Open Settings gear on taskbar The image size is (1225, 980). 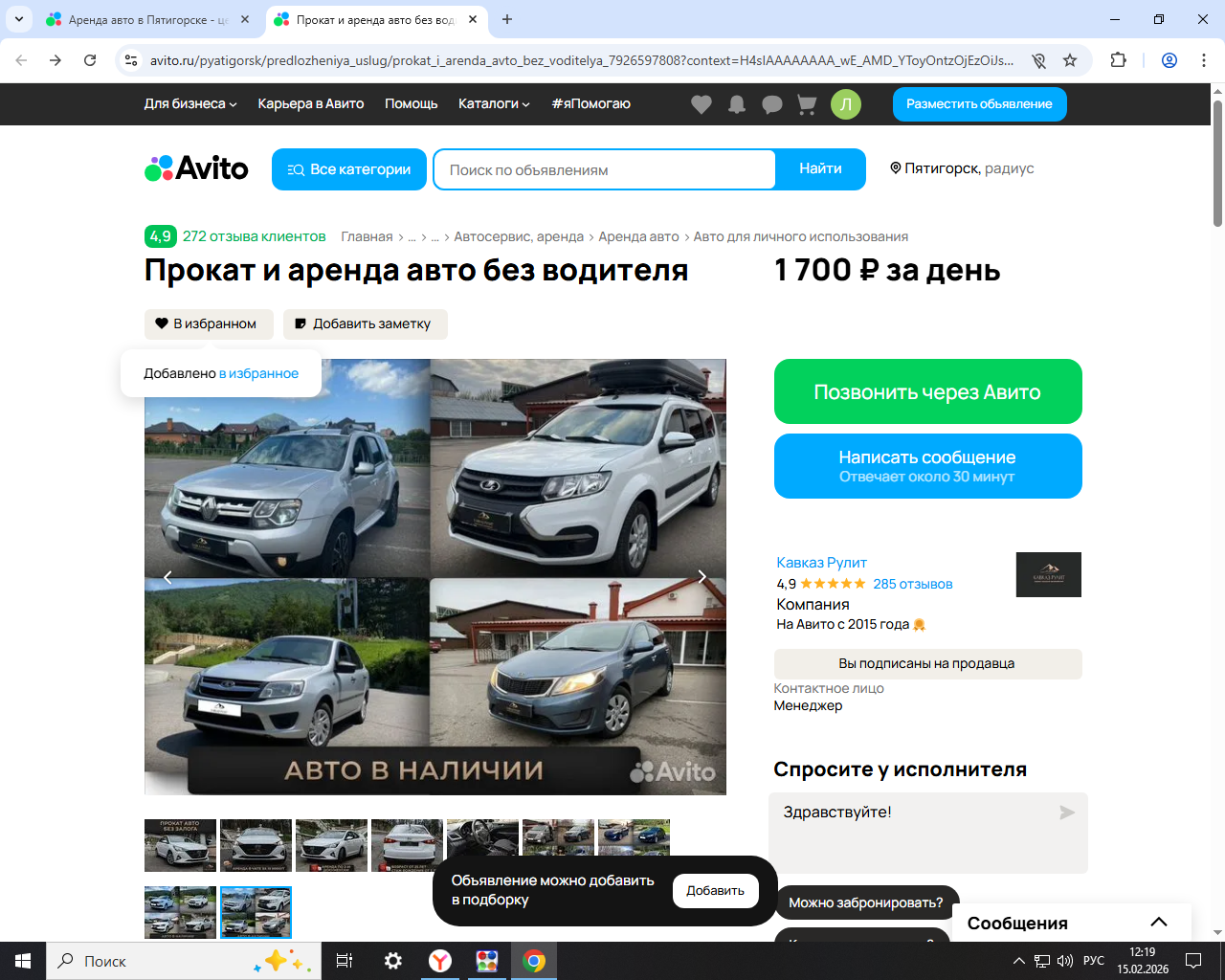click(x=393, y=961)
